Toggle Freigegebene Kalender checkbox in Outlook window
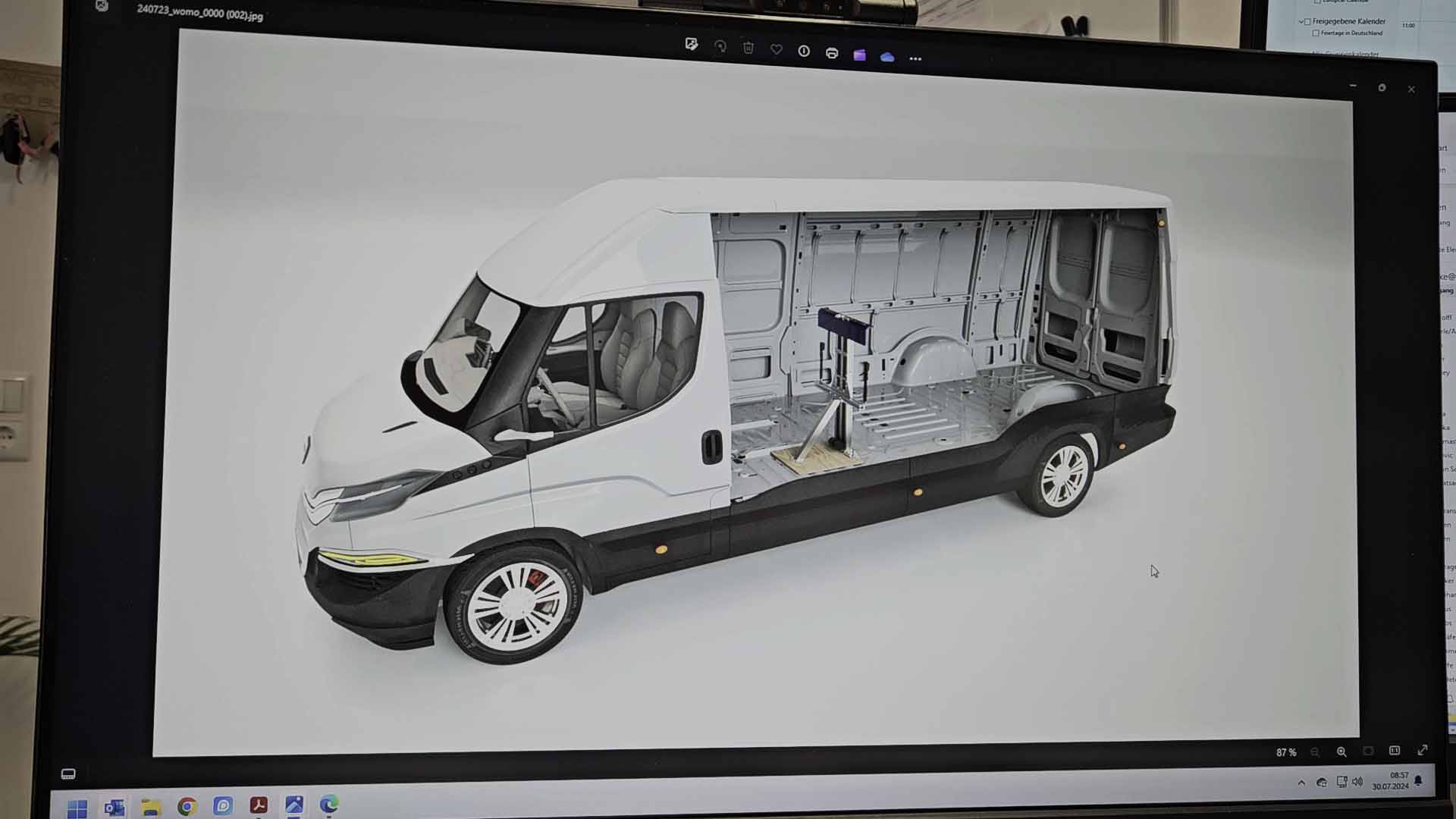 tap(1307, 21)
